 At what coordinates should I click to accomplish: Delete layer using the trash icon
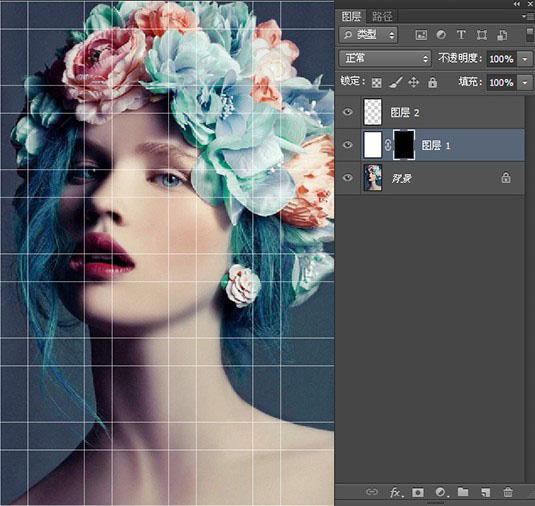508,492
